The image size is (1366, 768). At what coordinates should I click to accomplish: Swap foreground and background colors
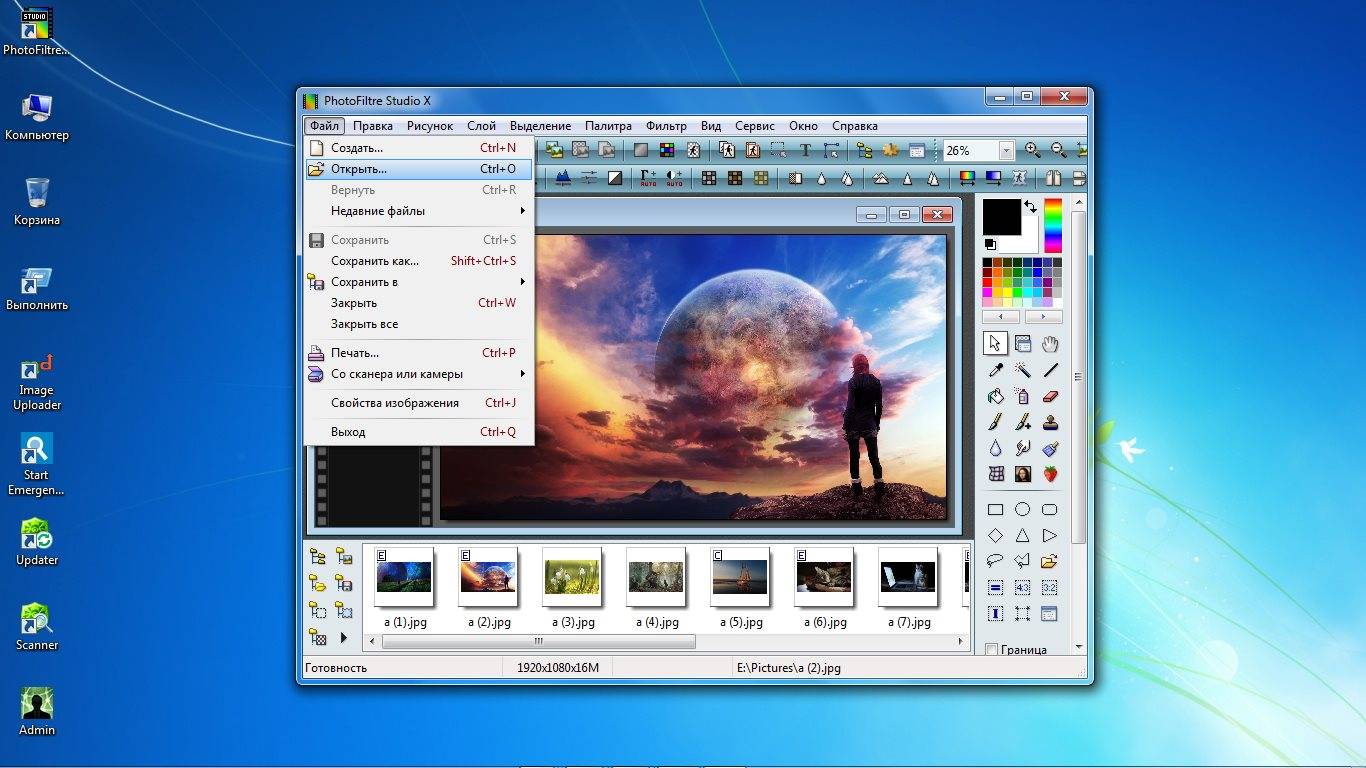(x=1030, y=207)
